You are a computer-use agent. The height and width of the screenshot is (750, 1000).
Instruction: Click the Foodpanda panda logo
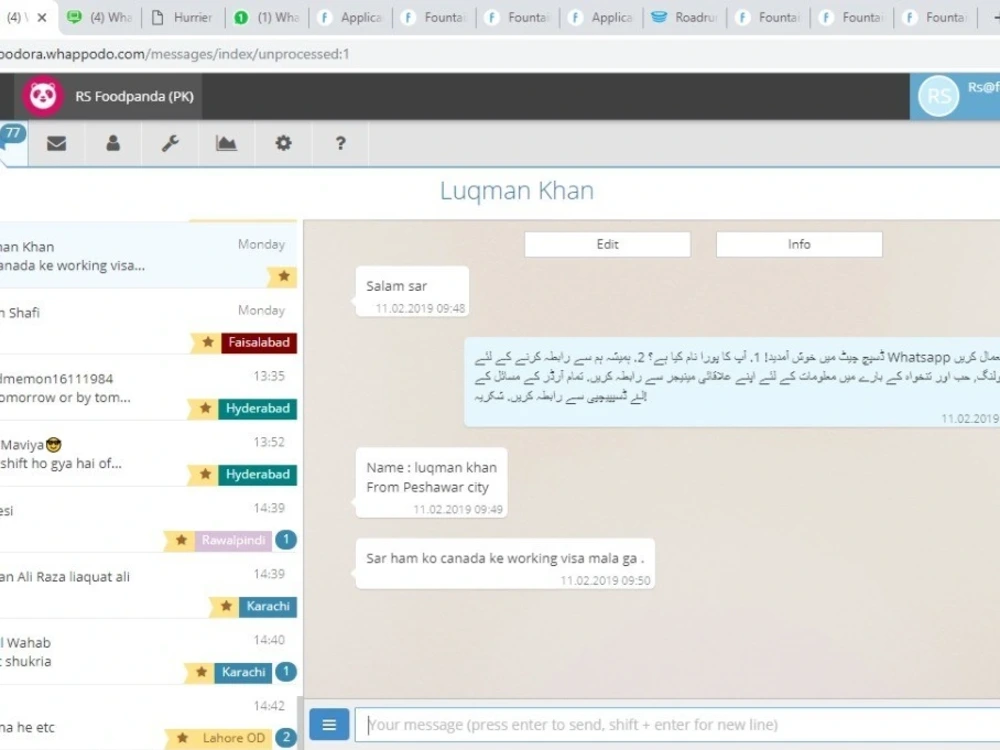pos(43,96)
